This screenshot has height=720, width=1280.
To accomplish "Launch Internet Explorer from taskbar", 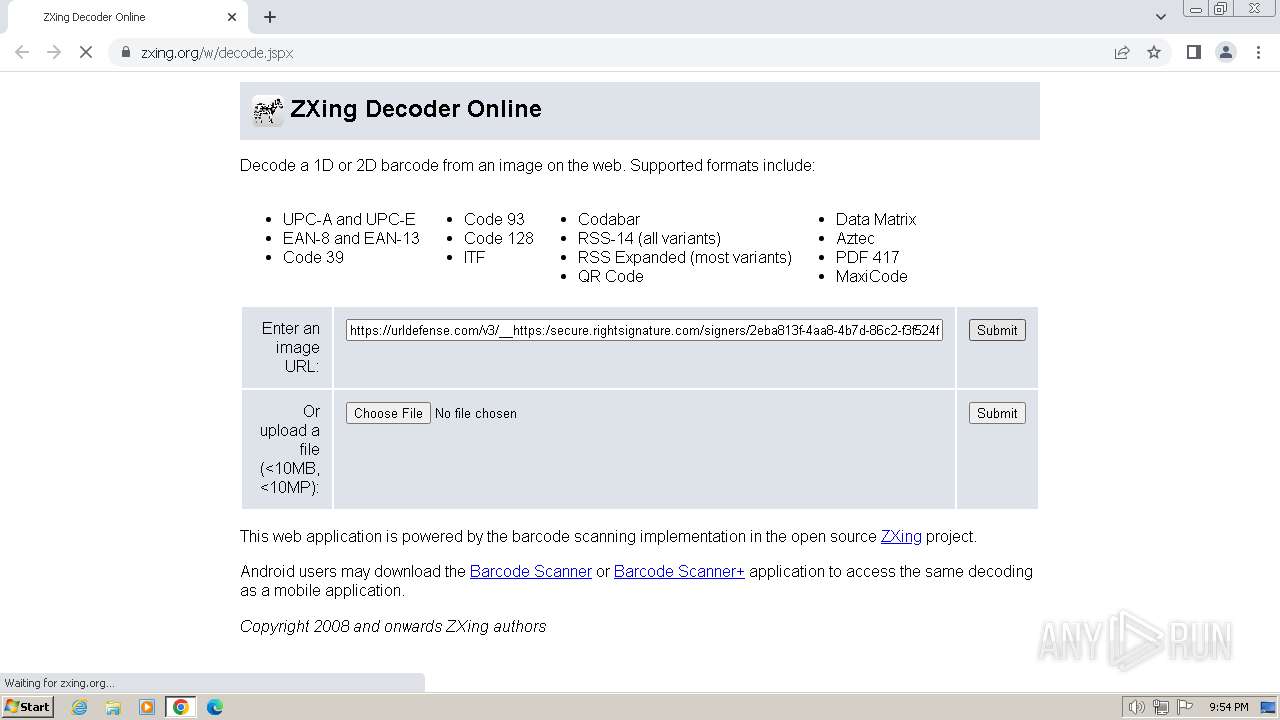I will tap(80, 707).
